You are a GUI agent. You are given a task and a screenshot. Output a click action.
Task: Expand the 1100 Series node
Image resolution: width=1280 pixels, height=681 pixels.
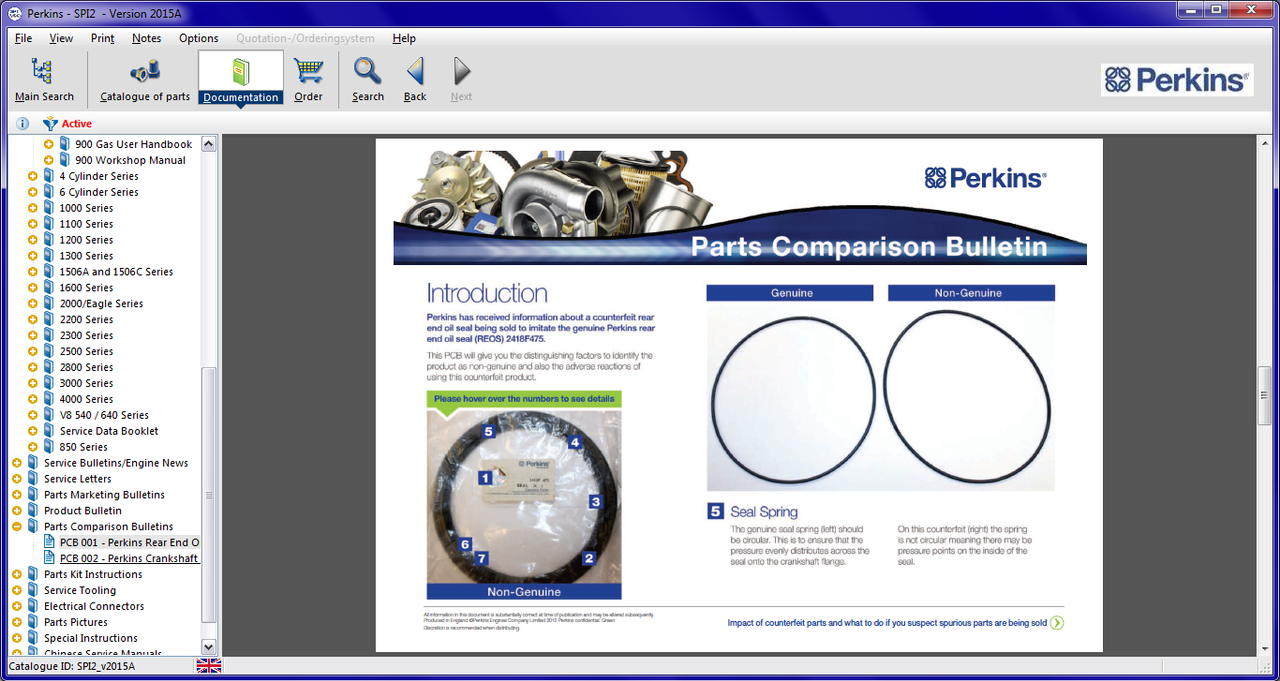click(x=33, y=224)
